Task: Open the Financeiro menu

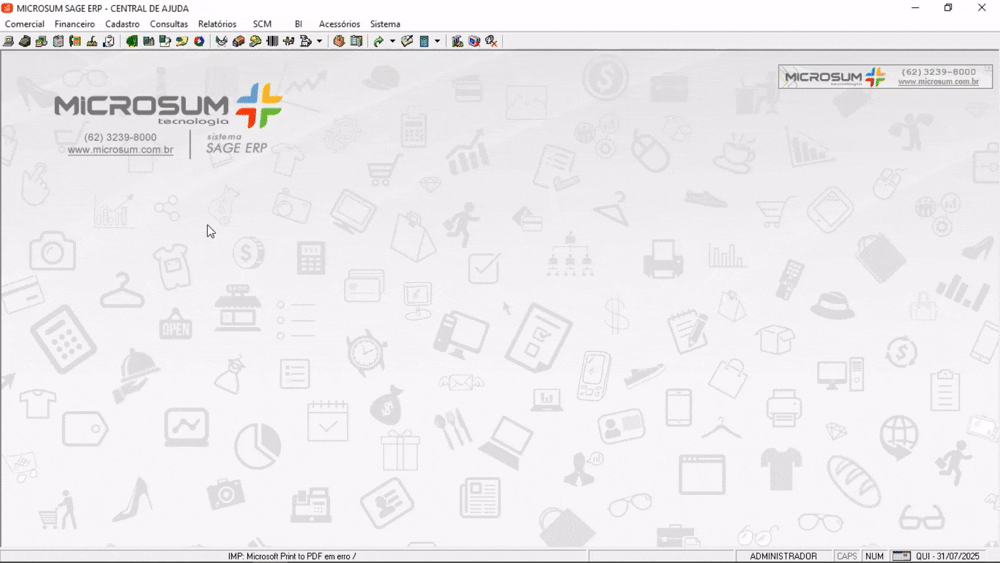Action: click(x=75, y=24)
